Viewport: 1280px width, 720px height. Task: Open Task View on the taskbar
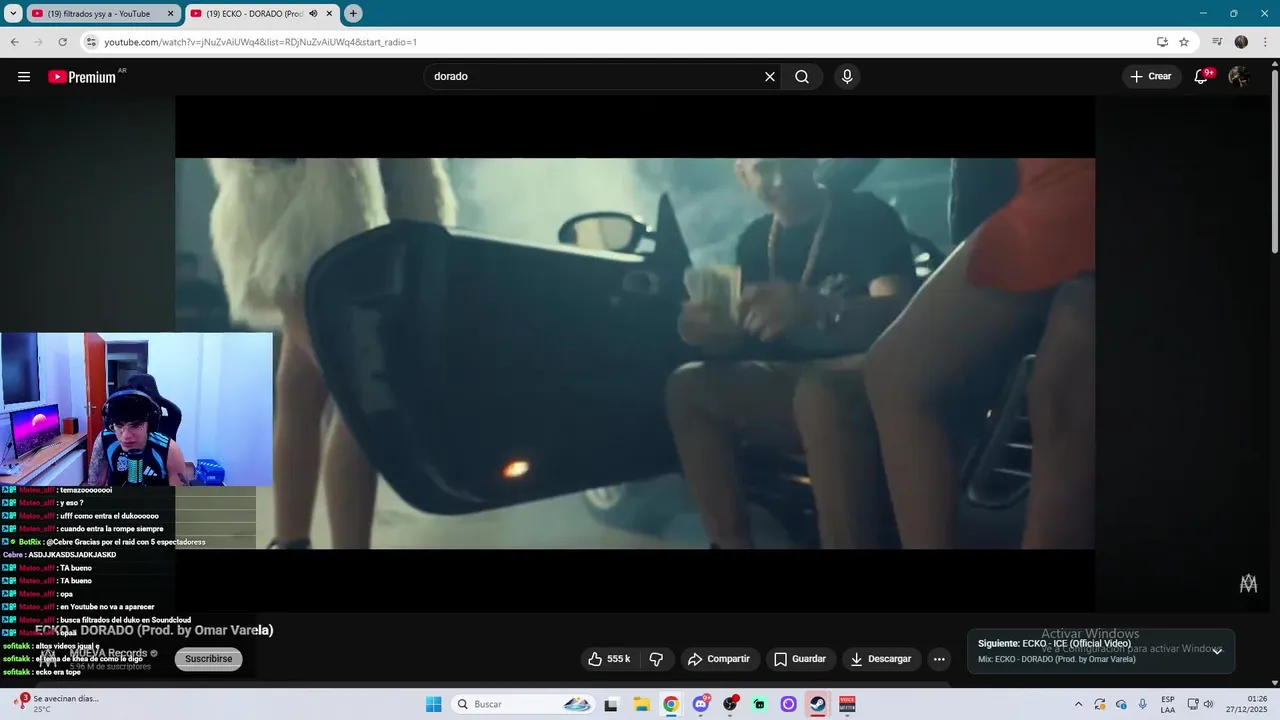[611, 704]
